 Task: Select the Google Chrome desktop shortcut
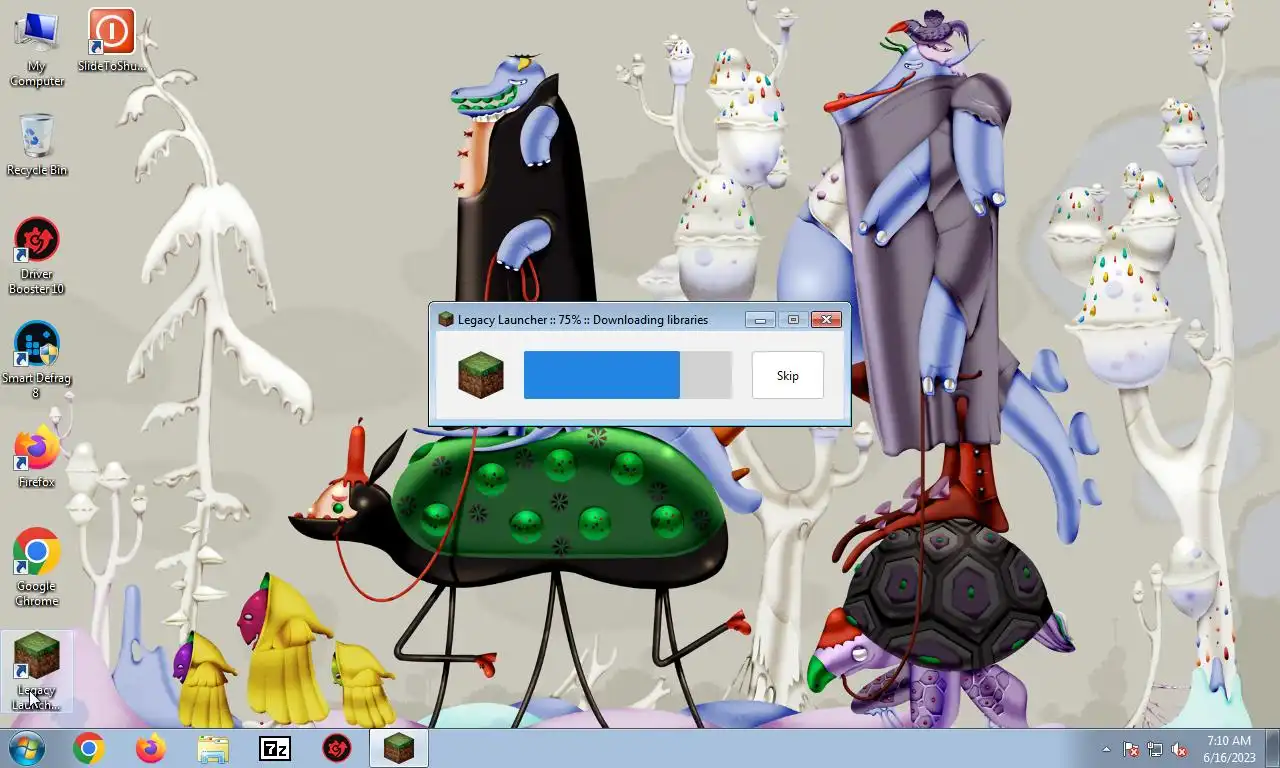coord(37,567)
